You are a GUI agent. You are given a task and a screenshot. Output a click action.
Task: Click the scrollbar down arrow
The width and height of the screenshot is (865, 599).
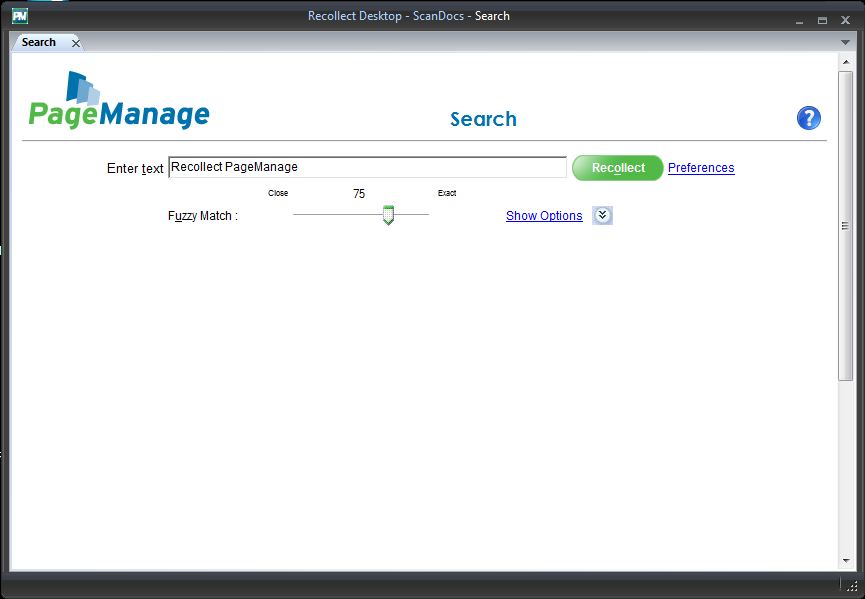point(845,561)
